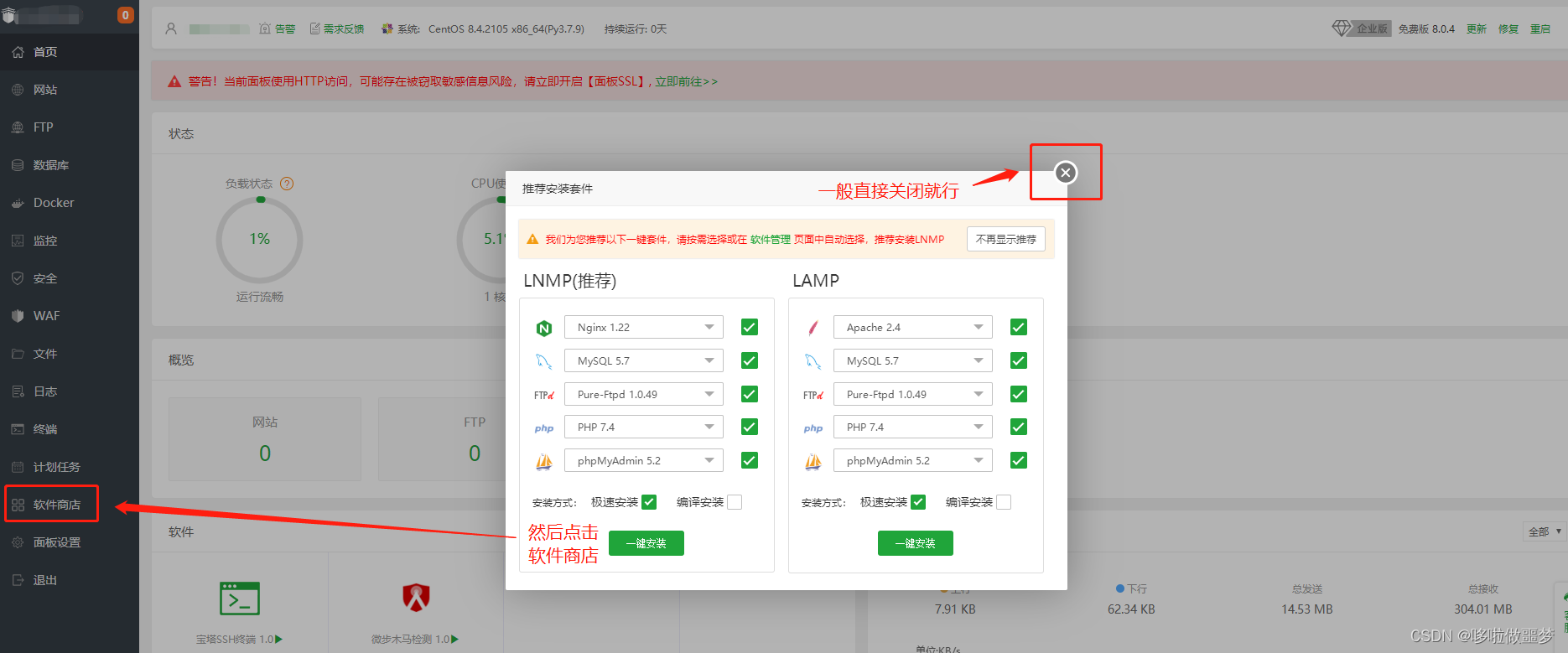The height and width of the screenshot is (653, 1568).
Task: Click the Nginx icon in LNMP list
Action: point(544,328)
